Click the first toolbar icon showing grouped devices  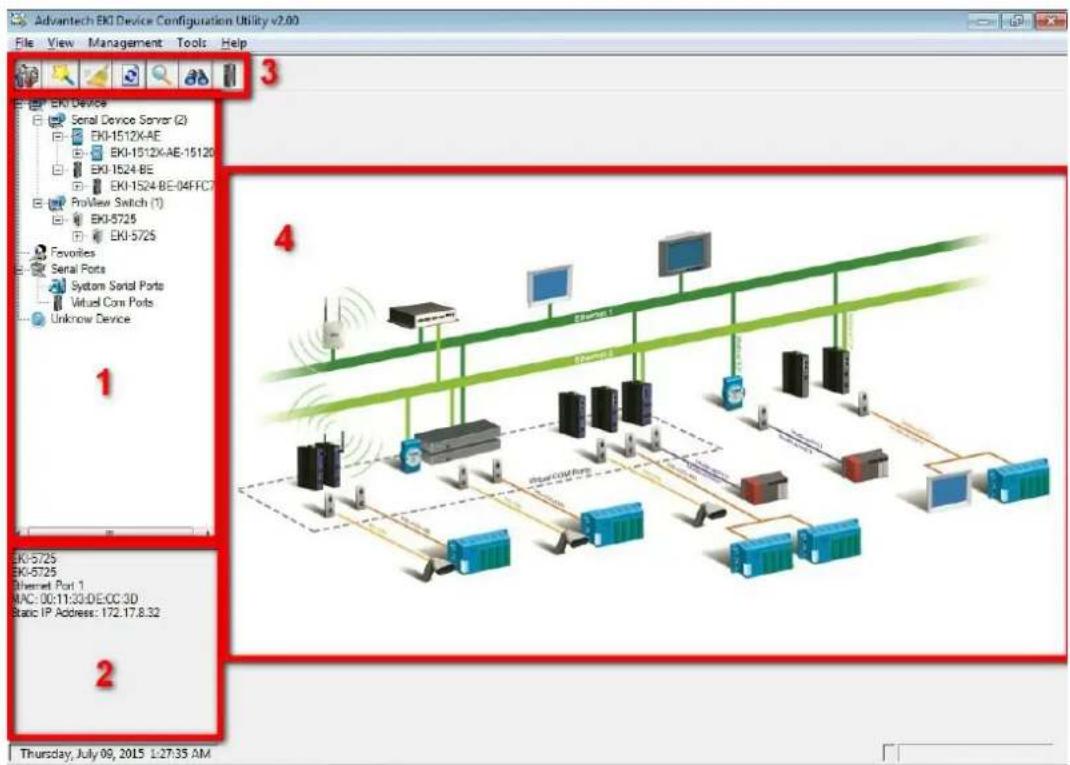28,75
